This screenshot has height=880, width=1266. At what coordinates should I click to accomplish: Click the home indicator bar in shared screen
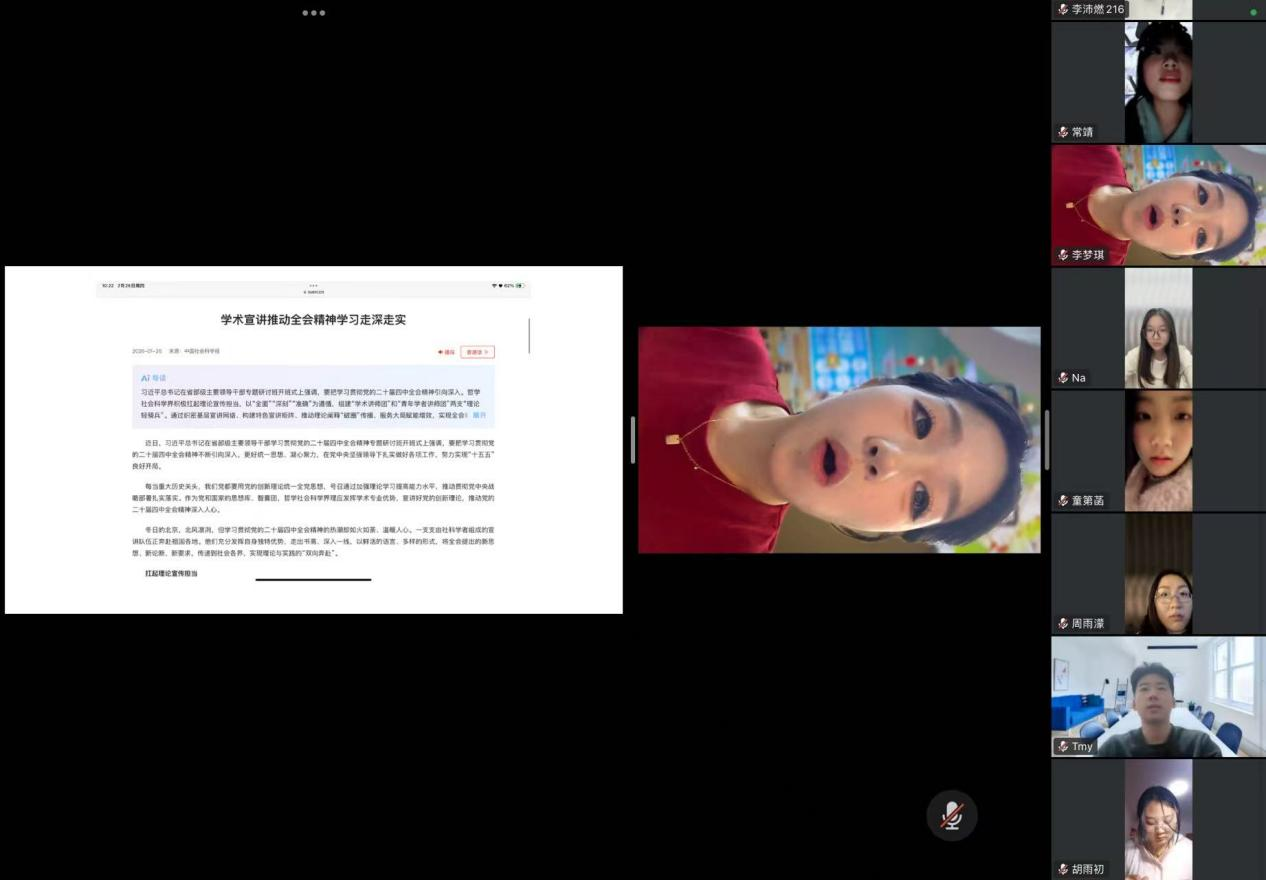click(x=313, y=579)
